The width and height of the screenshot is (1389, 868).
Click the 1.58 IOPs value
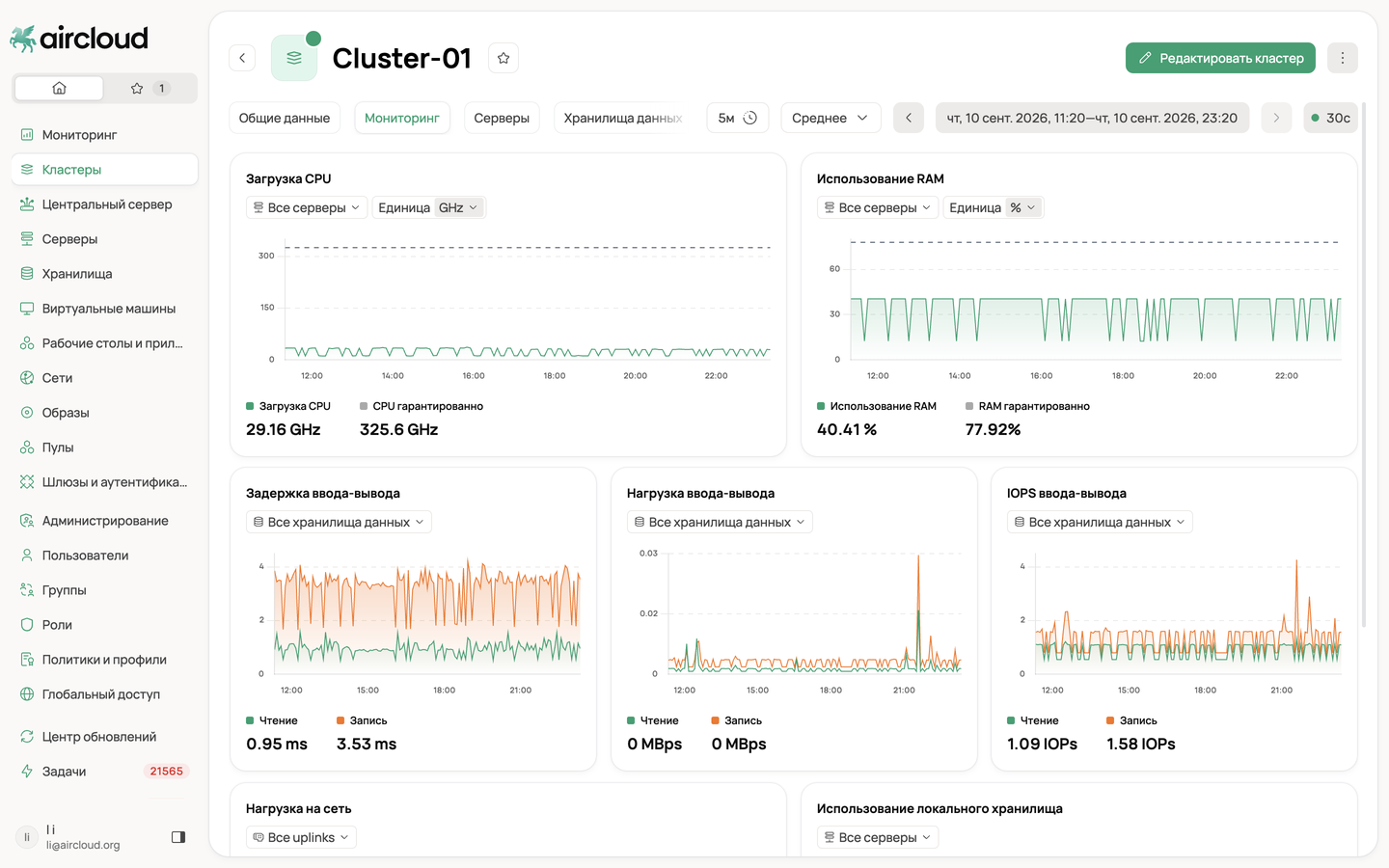click(1141, 744)
